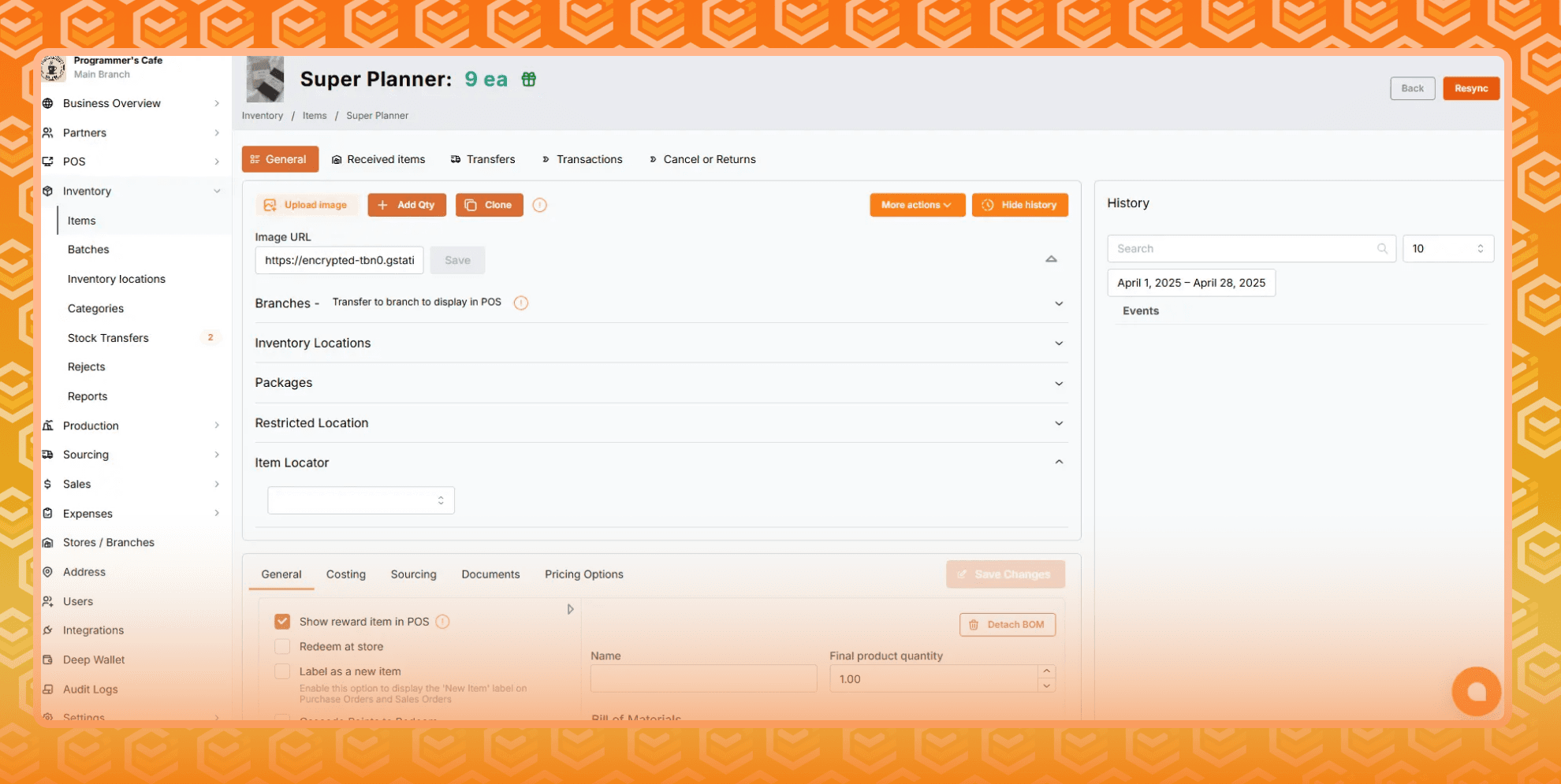Click the search magnifier icon in History
1561x784 pixels.
tap(1381, 249)
